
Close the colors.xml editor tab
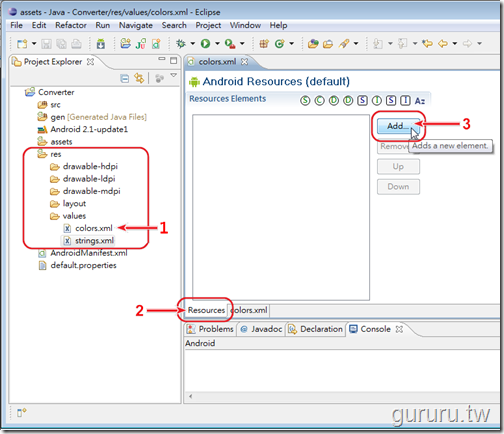[245, 62]
